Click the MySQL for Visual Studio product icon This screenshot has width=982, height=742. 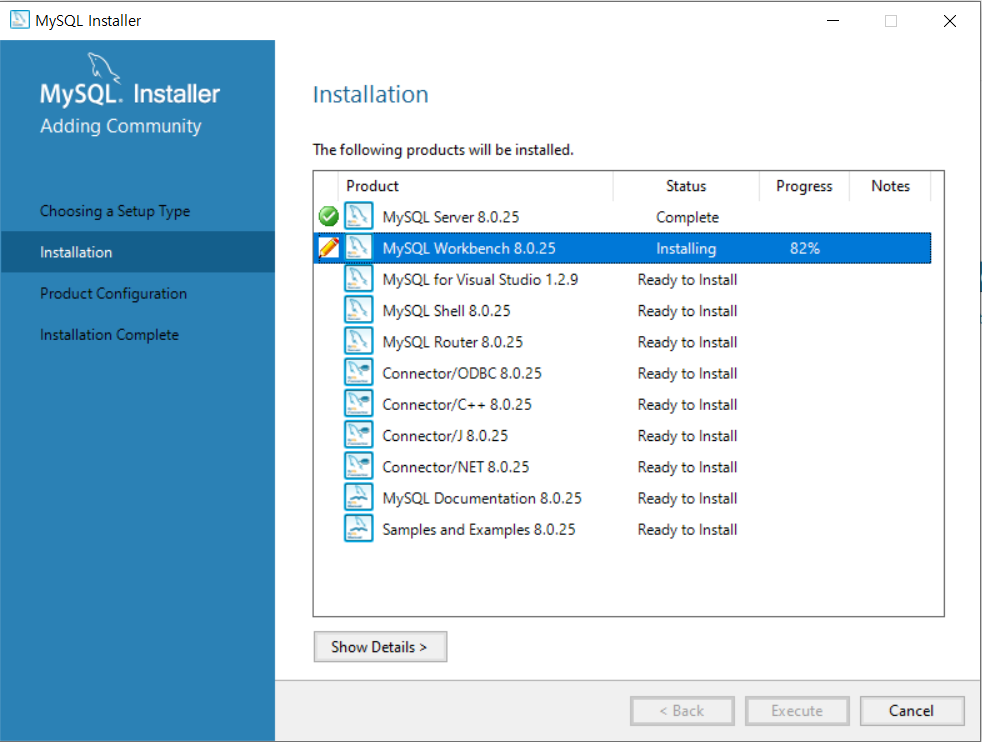pos(358,279)
